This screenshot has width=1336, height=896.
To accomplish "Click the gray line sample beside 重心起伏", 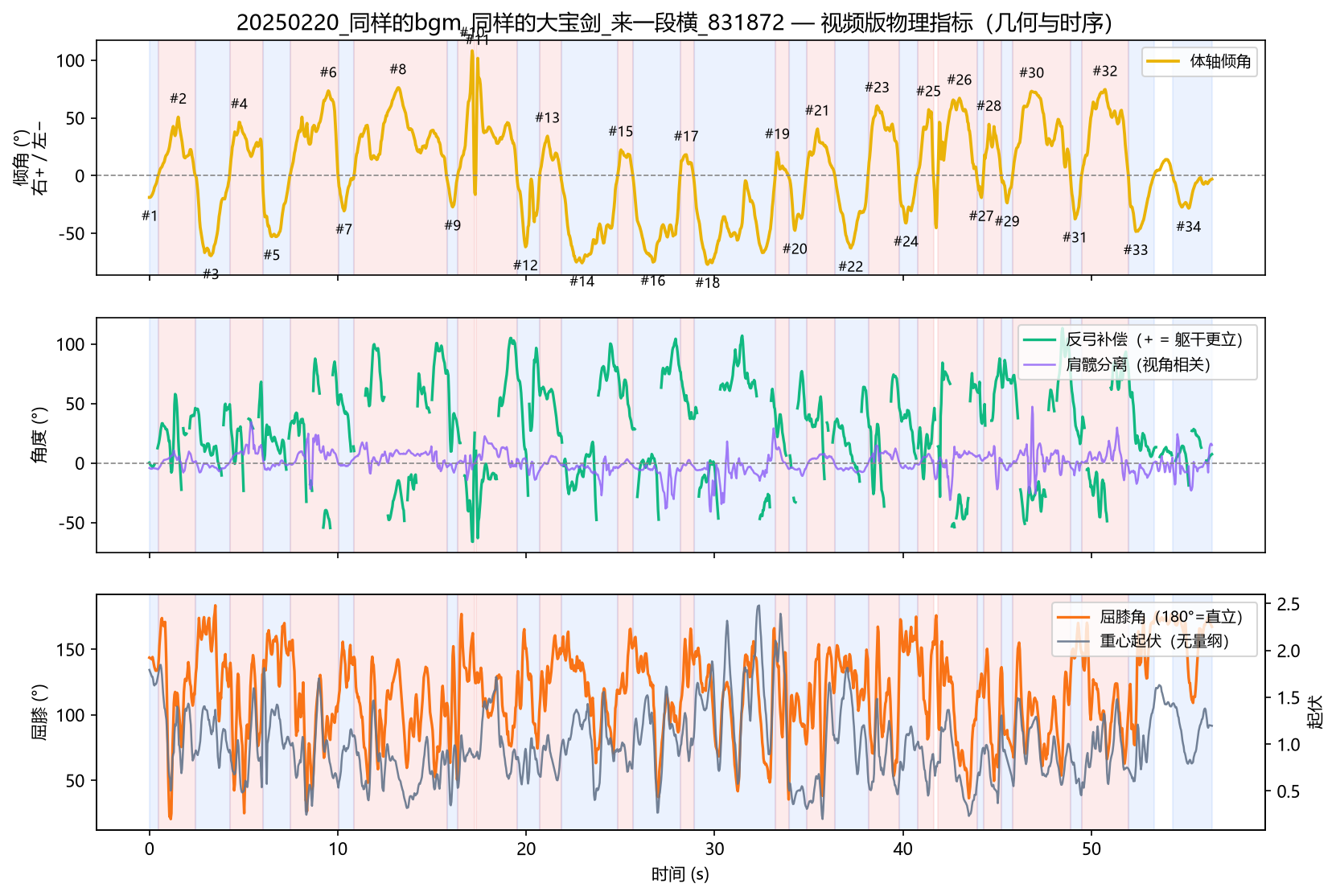I will tap(1073, 641).
